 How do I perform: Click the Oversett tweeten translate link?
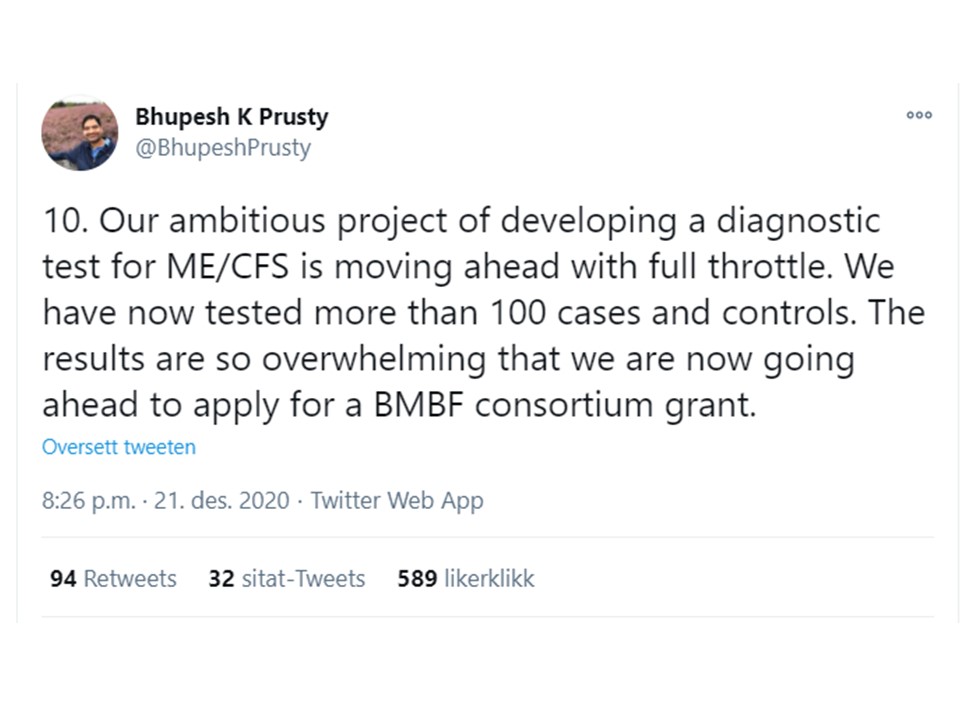(x=119, y=447)
